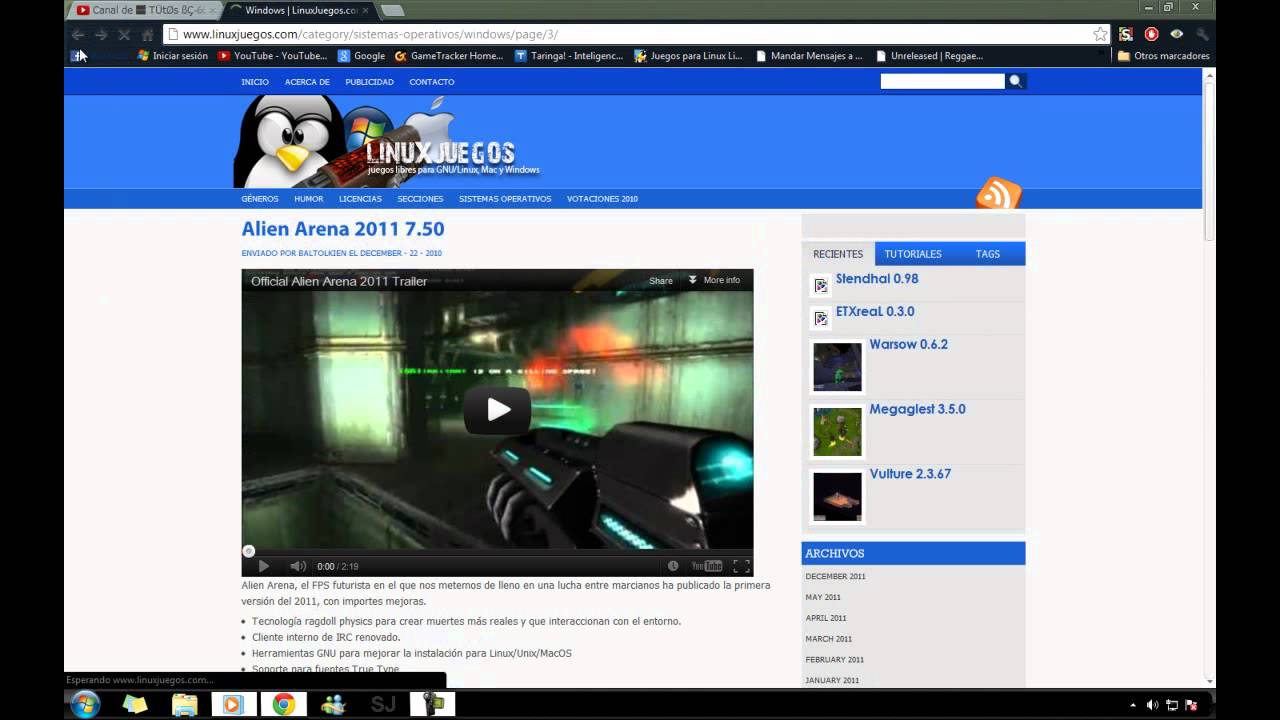Open the SJ application in the taskbar
The width and height of the screenshot is (1280, 720).
click(x=383, y=704)
